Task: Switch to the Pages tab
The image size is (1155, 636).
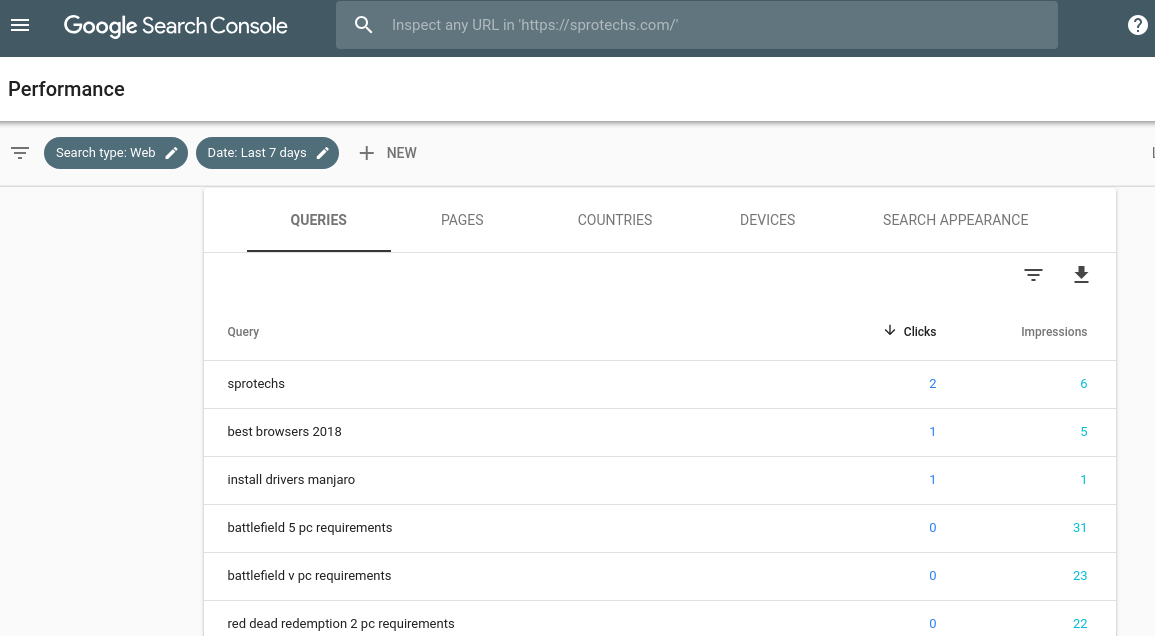Action: [x=462, y=220]
